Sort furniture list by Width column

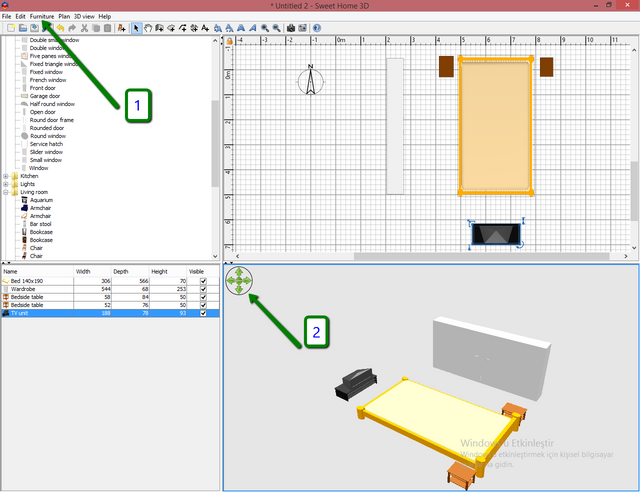pos(92,272)
